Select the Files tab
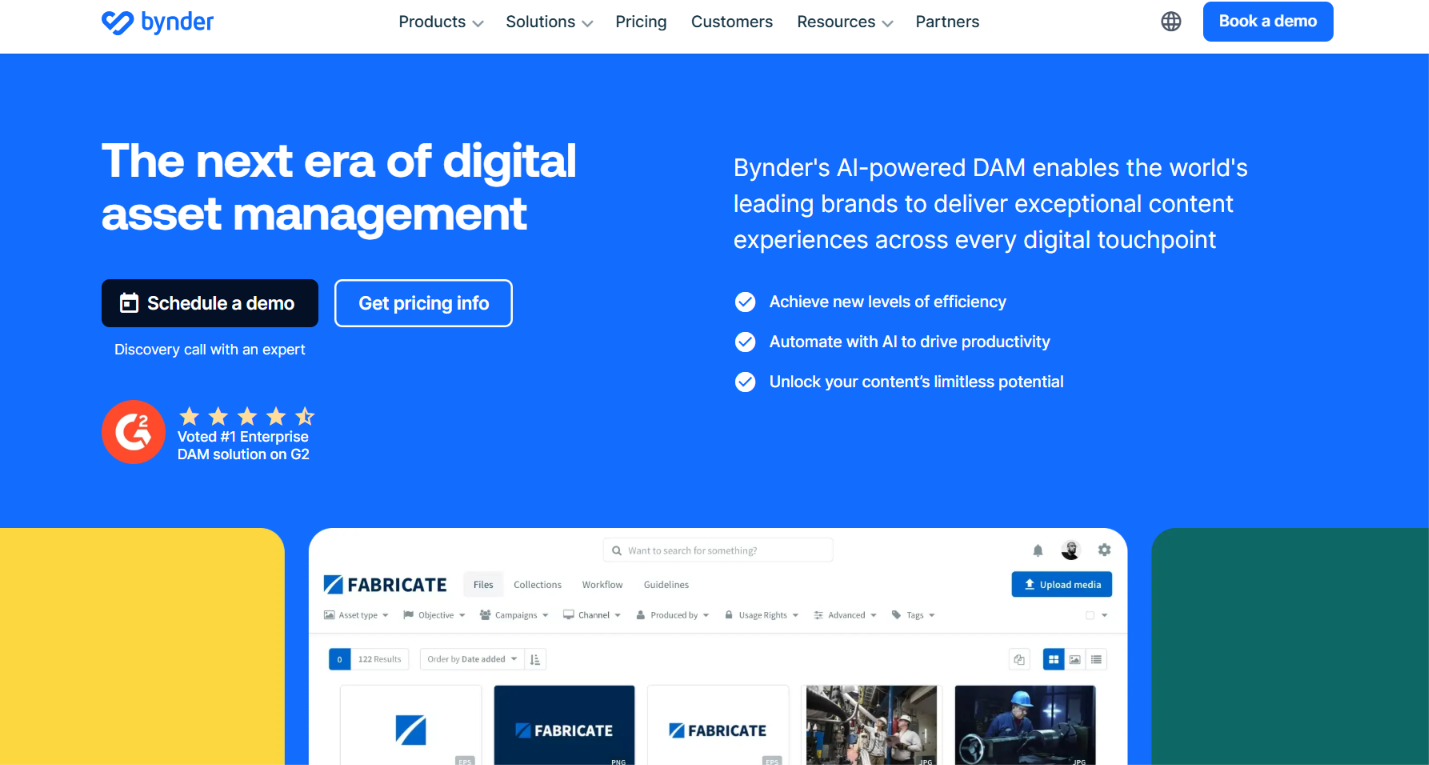Image resolution: width=1429 pixels, height=765 pixels. click(x=483, y=585)
